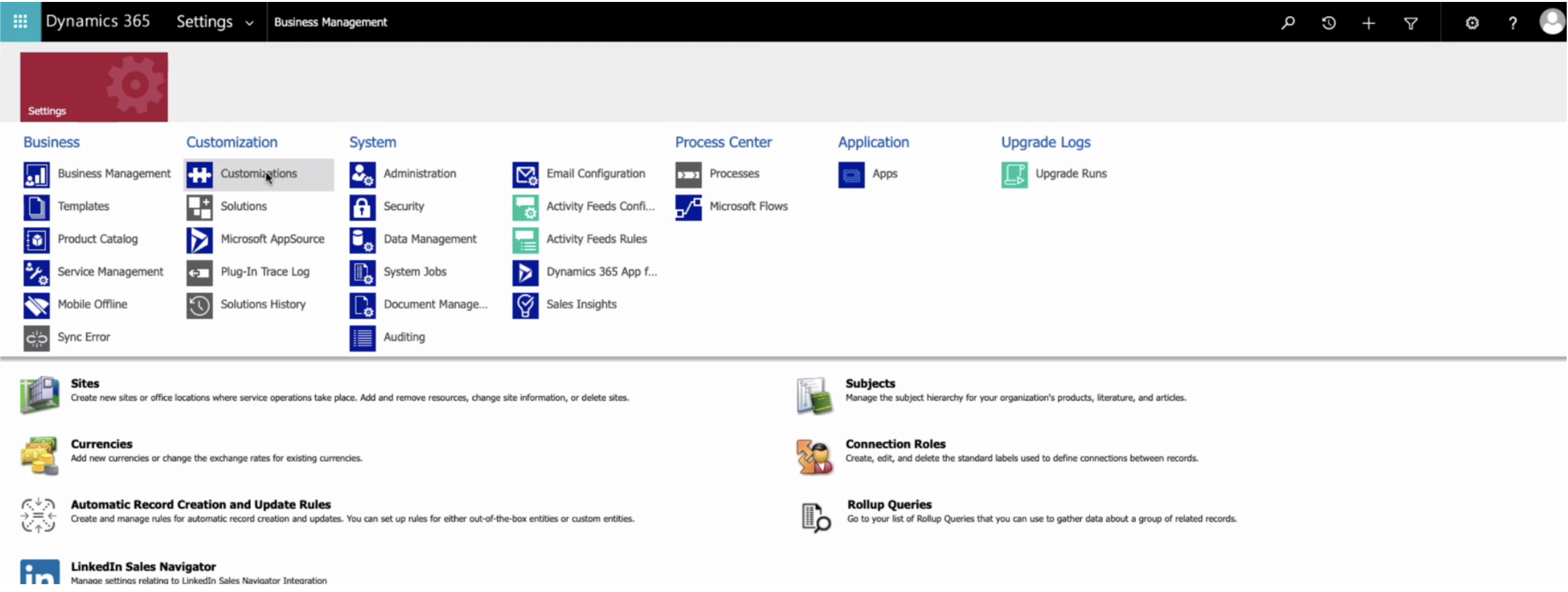Open Processes menu item
The height and width of the screenshot is (592, 1568).
tap(734, 173)
